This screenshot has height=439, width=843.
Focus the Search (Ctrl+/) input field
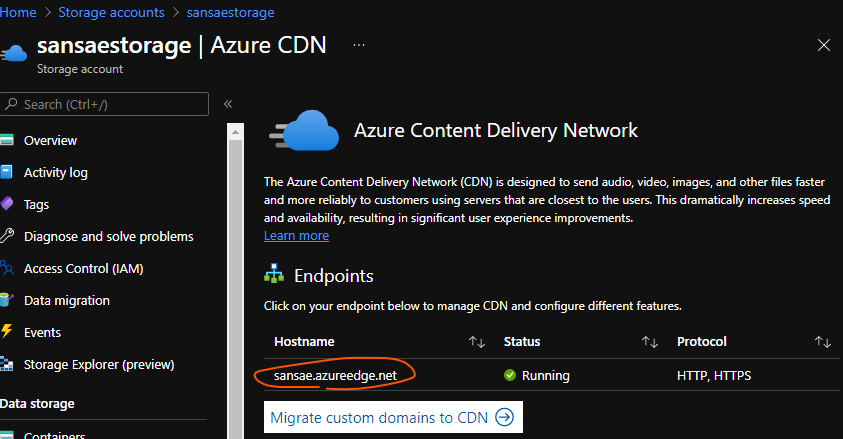point(110,104)
